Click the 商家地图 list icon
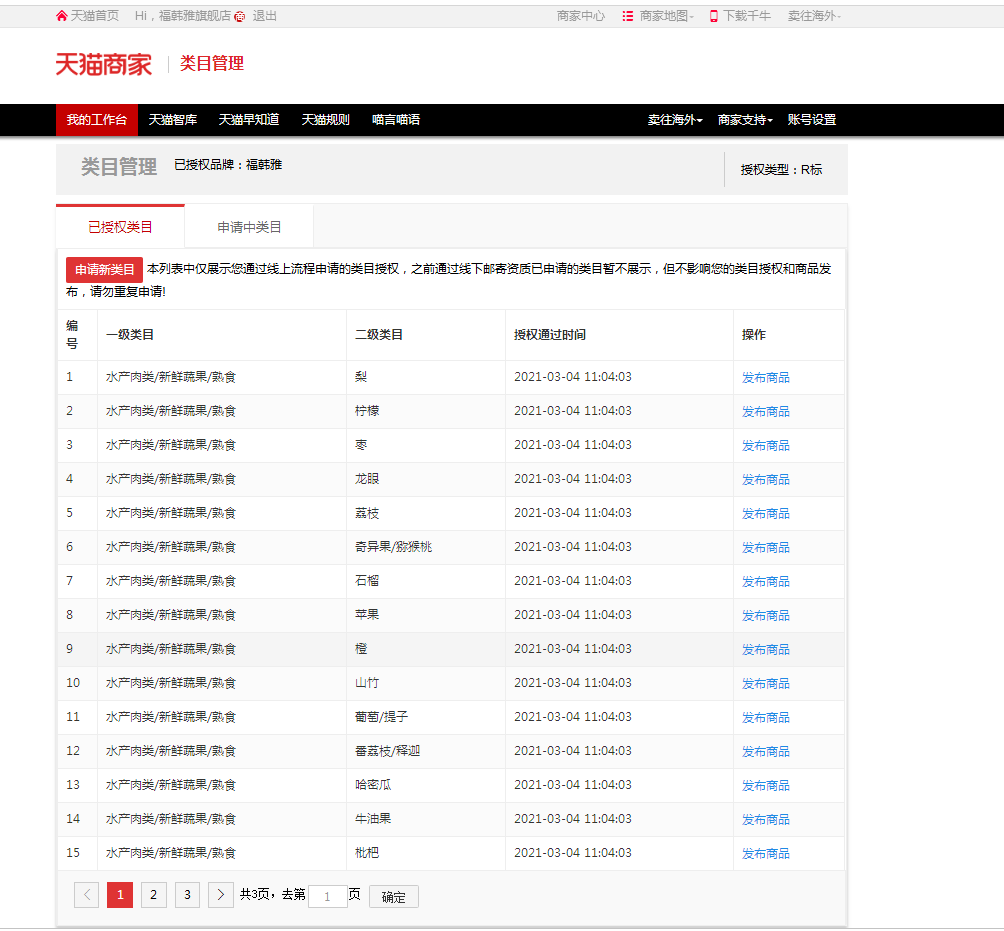The height and width of the screenshot is (931, 1004). coord(628,16)
